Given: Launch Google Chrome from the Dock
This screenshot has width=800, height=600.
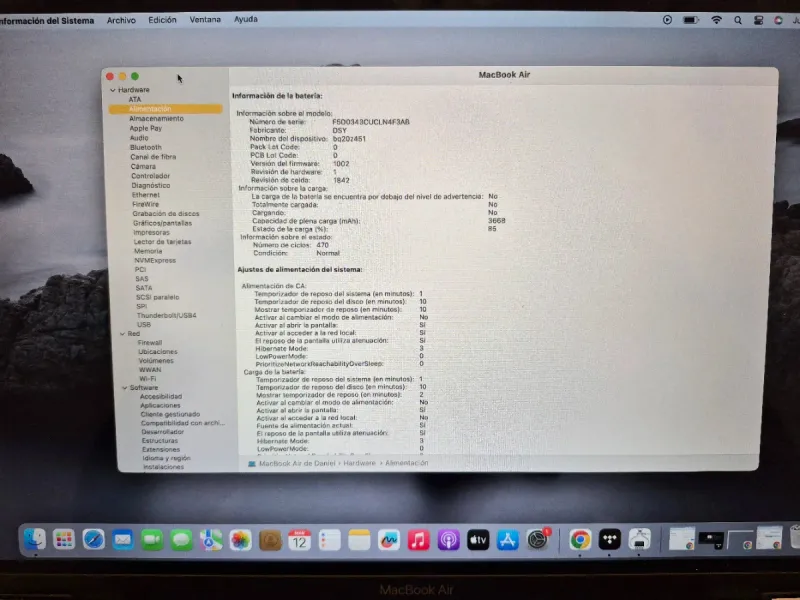Looking at the screenshot, I should [580, 540].
